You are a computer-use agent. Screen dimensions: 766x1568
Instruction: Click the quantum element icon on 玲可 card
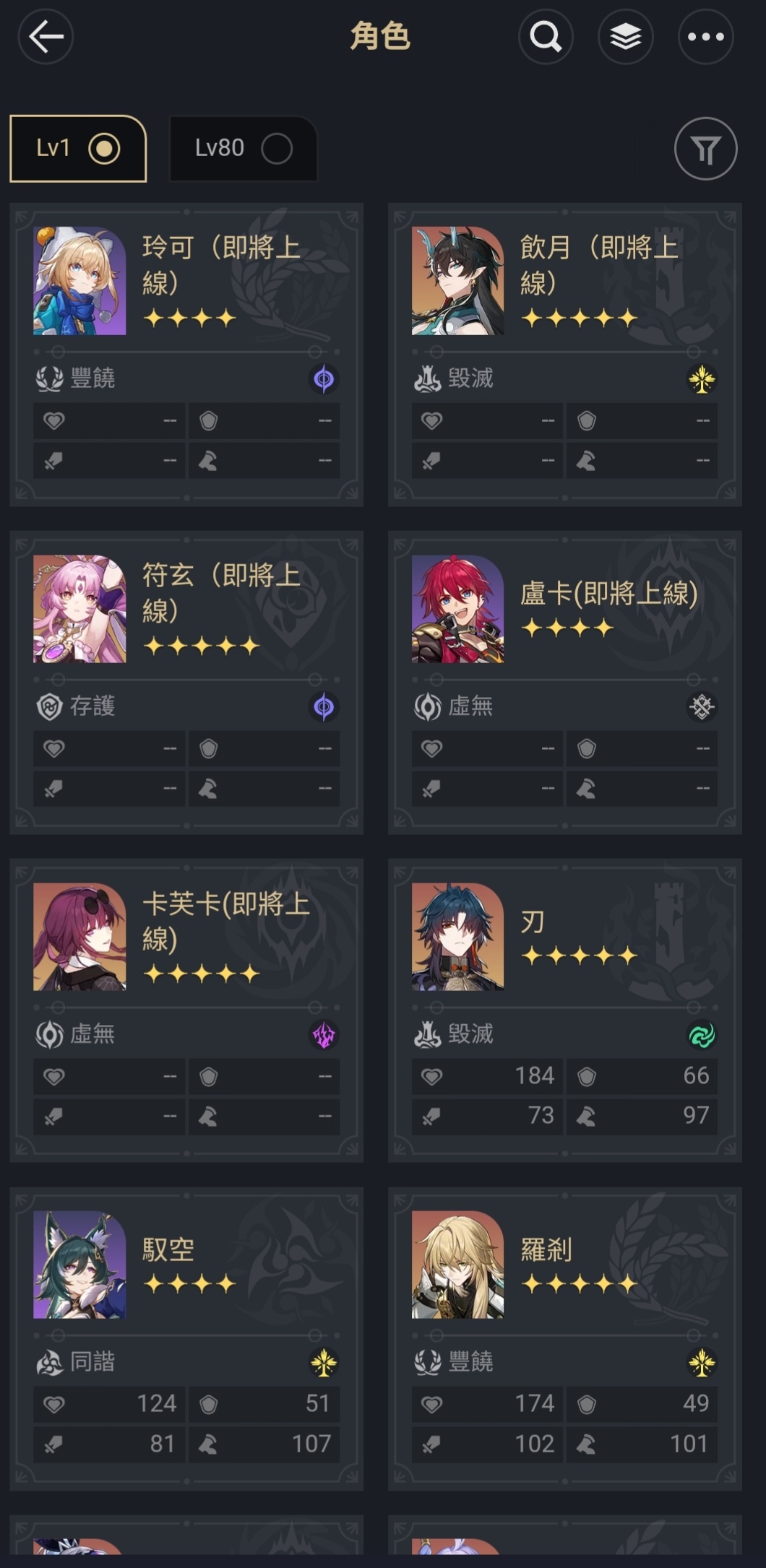[324, 378]
